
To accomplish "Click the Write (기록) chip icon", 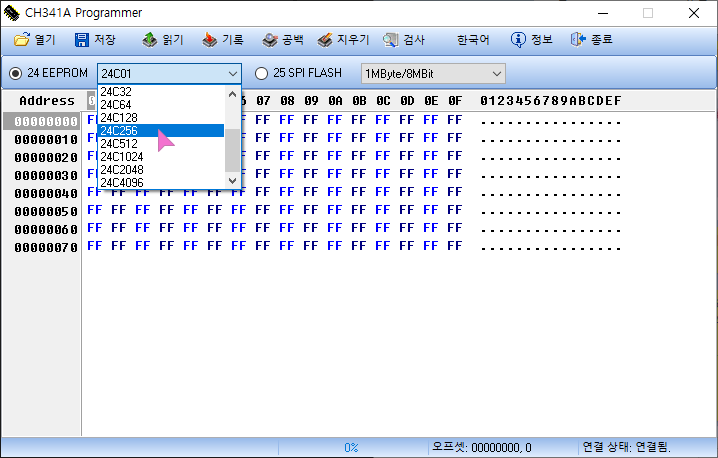I will (209, 40).
